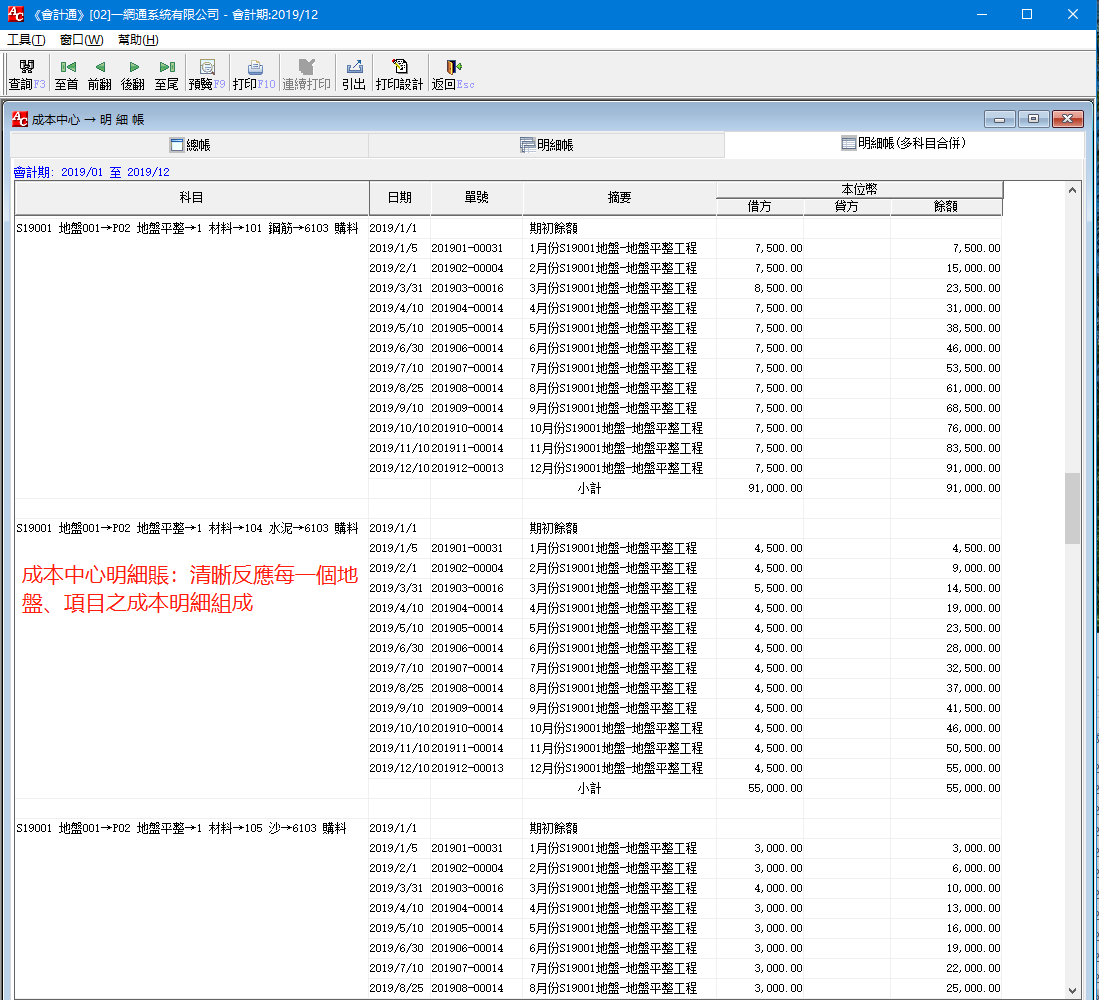Switch to the 總帳 tab
This screenshot has height=1000, width=1099.
click(x=190, y=146)
